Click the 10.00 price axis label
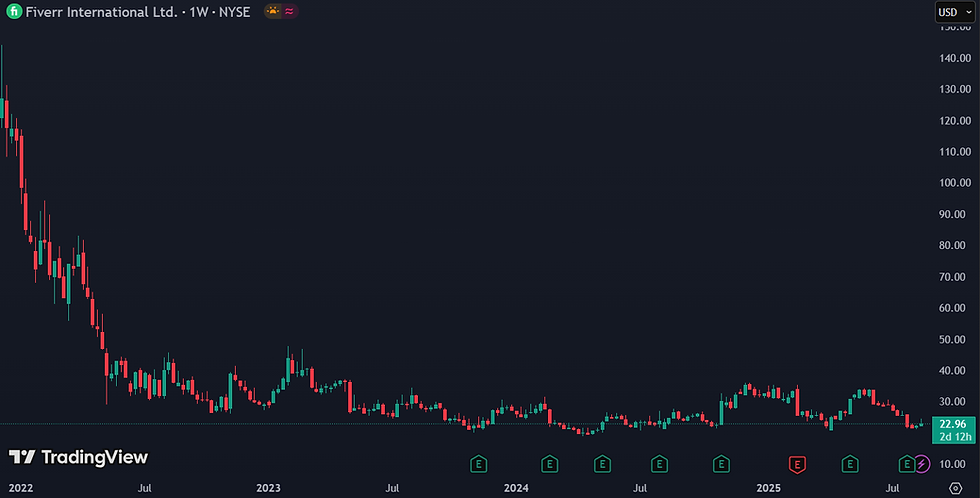980x498 pixels. (952, 464)
